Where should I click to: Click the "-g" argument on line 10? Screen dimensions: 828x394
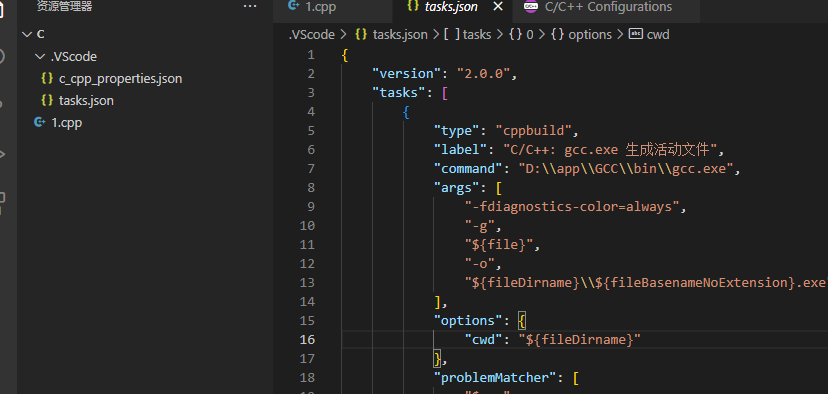pos(479,226)
